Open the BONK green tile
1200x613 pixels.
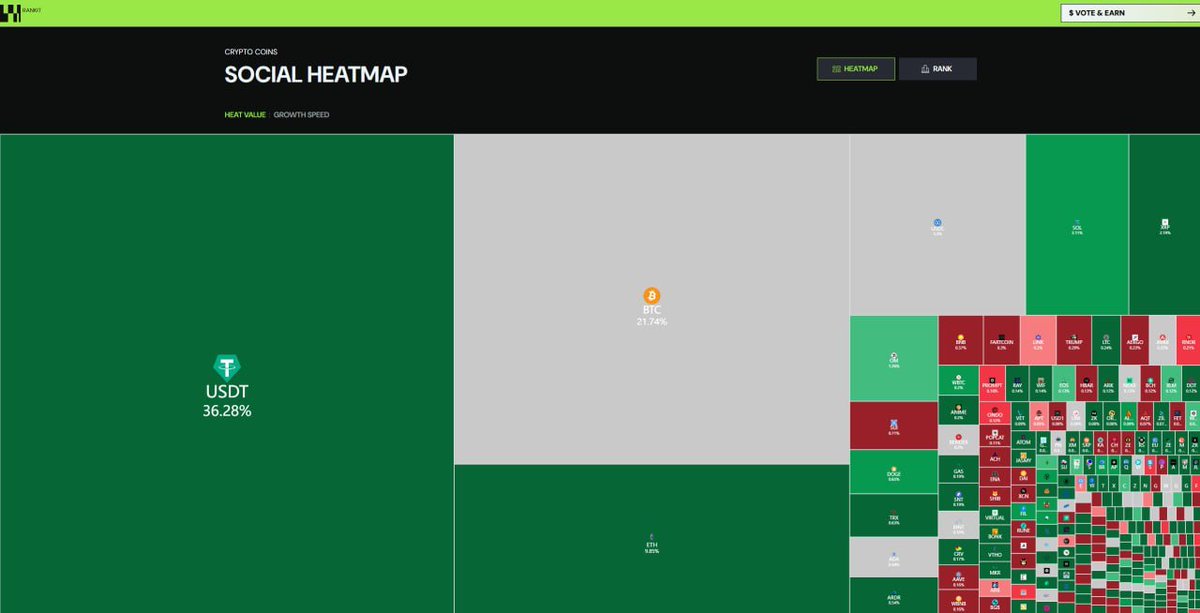coord(995,535)
